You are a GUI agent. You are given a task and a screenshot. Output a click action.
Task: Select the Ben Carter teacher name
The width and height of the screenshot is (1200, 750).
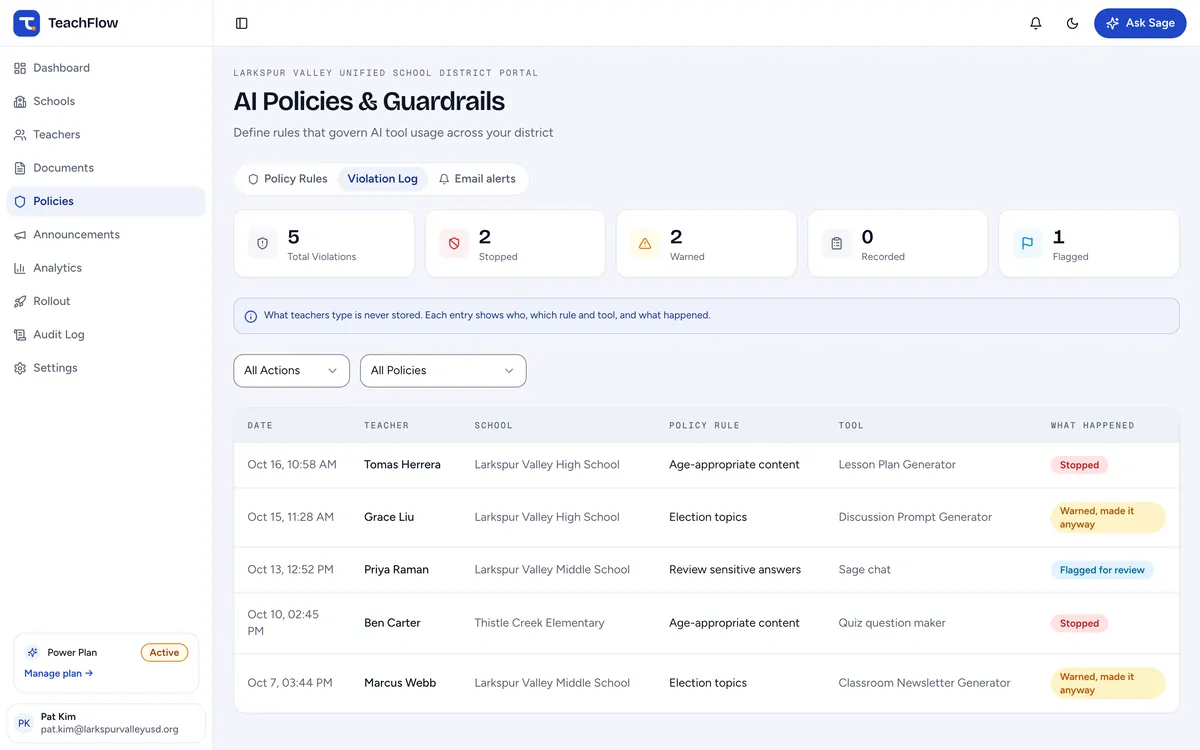(x=392, y=623)
